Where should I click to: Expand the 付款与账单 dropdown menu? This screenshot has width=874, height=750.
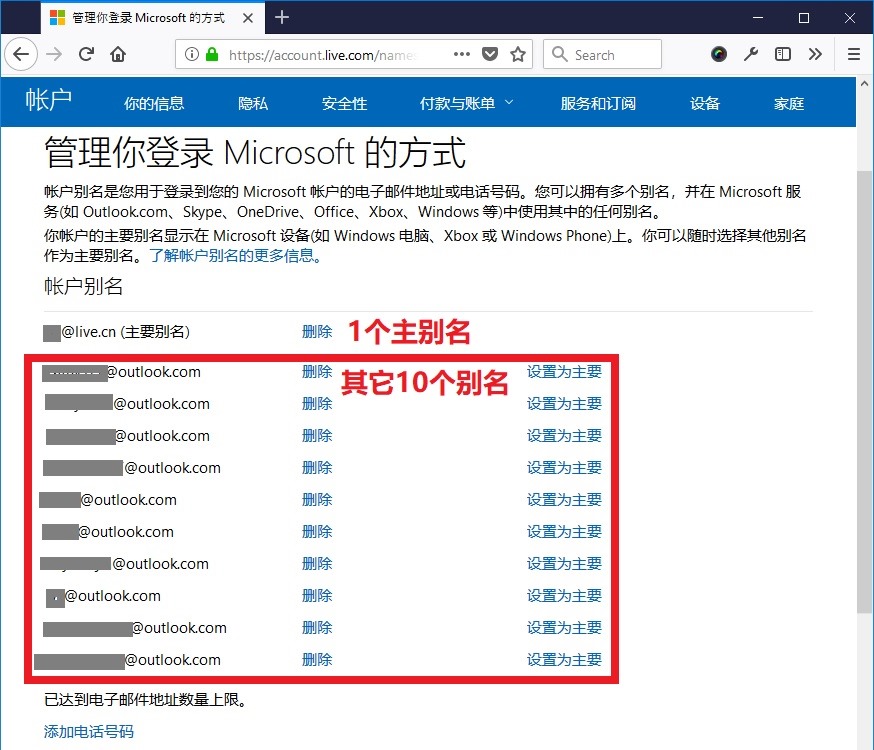click(466, 103)
